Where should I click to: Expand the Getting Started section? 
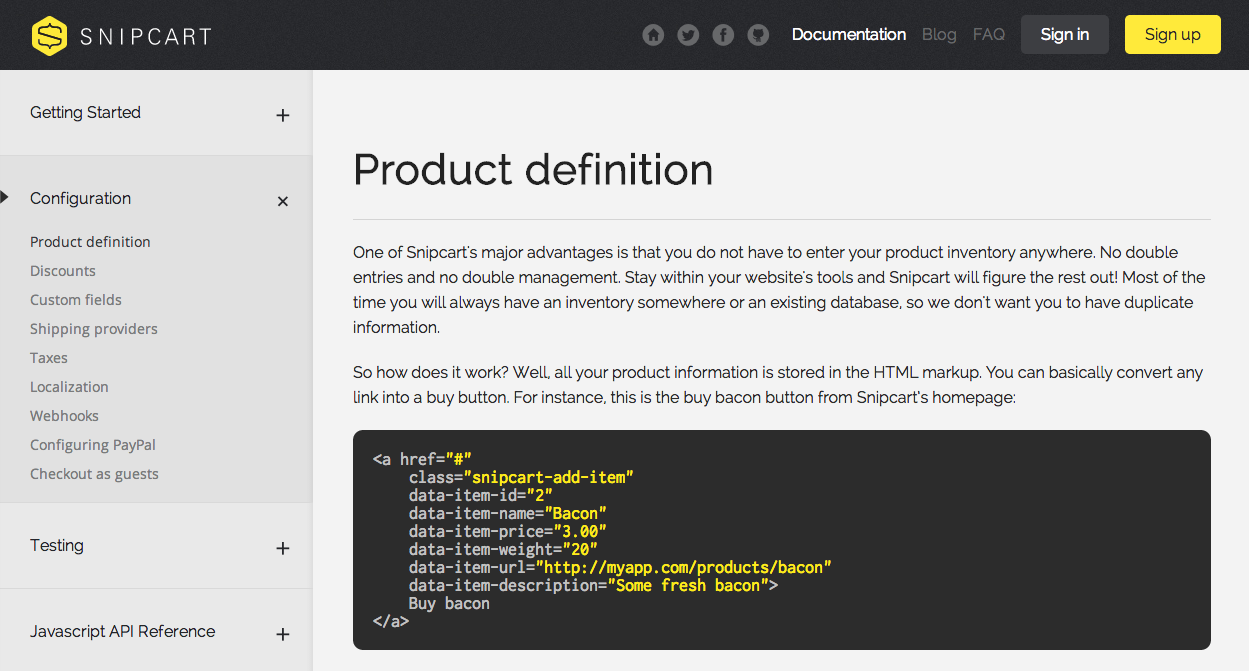(x=283, y=115)
